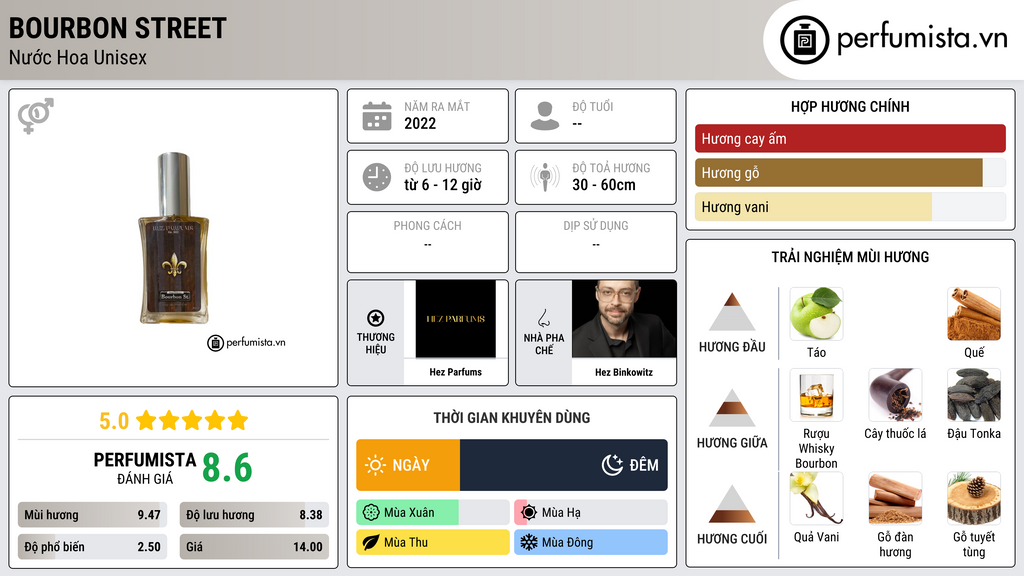Click the Nước Hoa Unisex subtitle
The image size is (1024, 576).
[x=78, y=57]
